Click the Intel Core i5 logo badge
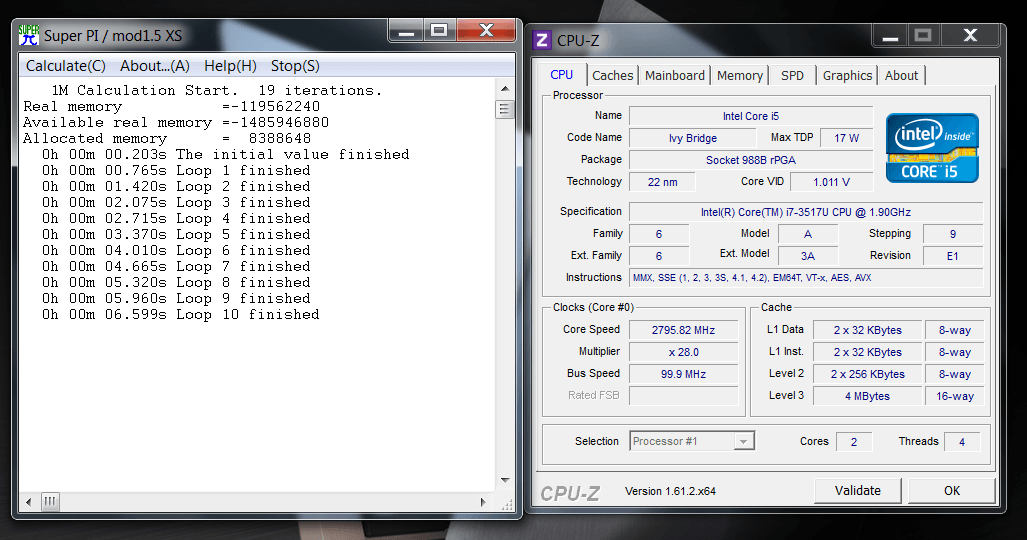 932,148
